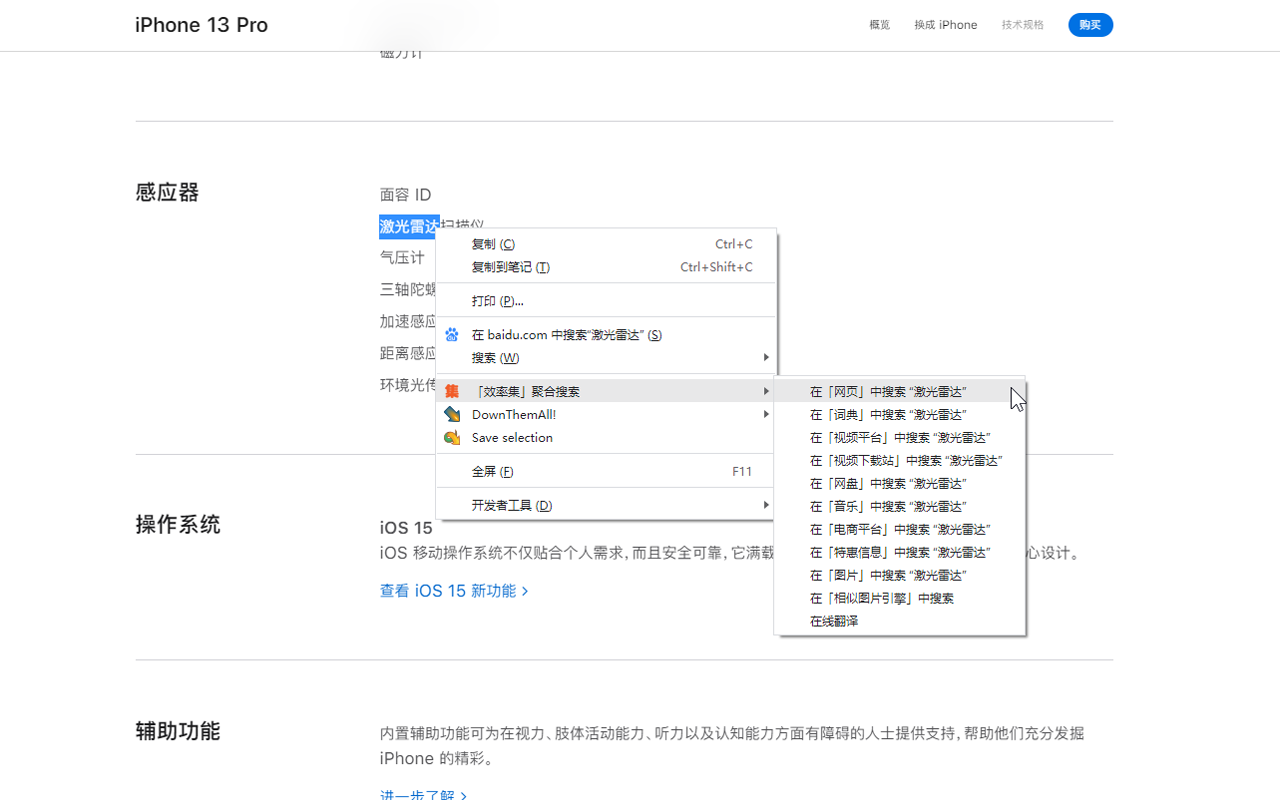Open the 搜索 (W) submenu
The image size is (1280, 800).
[606, 358]
